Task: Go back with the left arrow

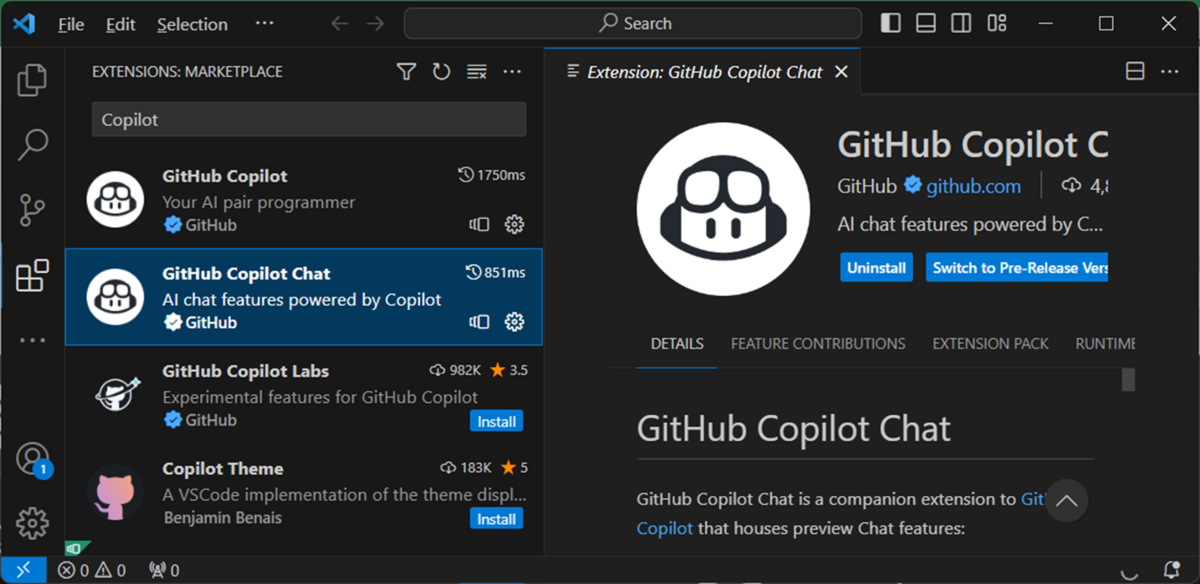Action: point(340,23)
